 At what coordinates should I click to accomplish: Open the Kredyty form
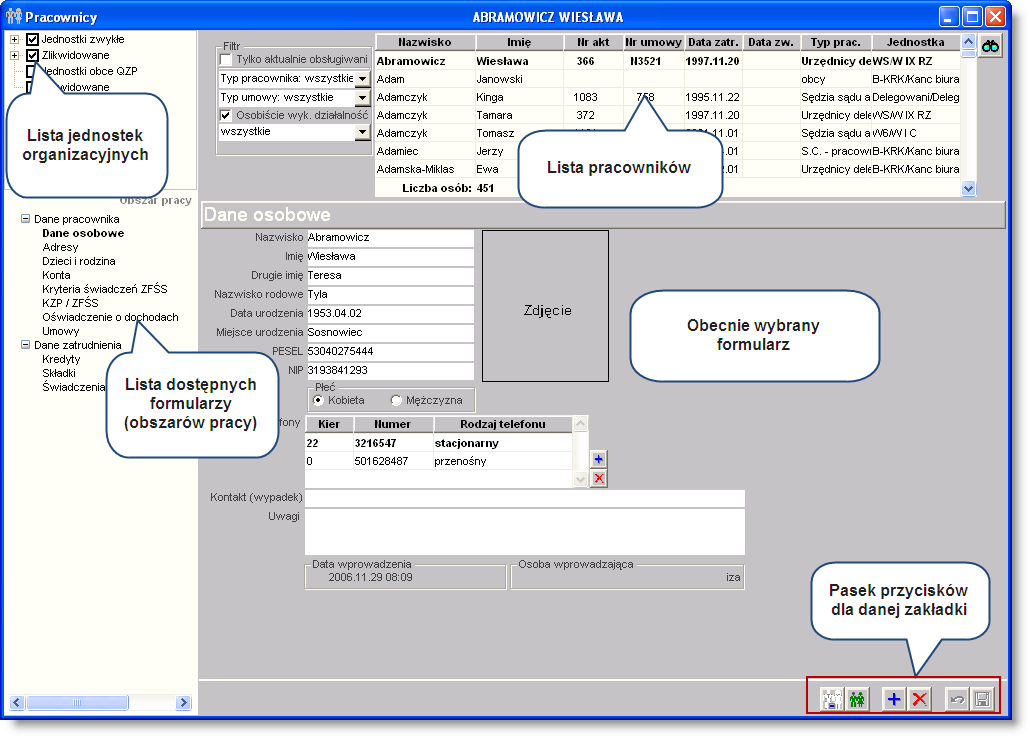(x=61, y=359)
